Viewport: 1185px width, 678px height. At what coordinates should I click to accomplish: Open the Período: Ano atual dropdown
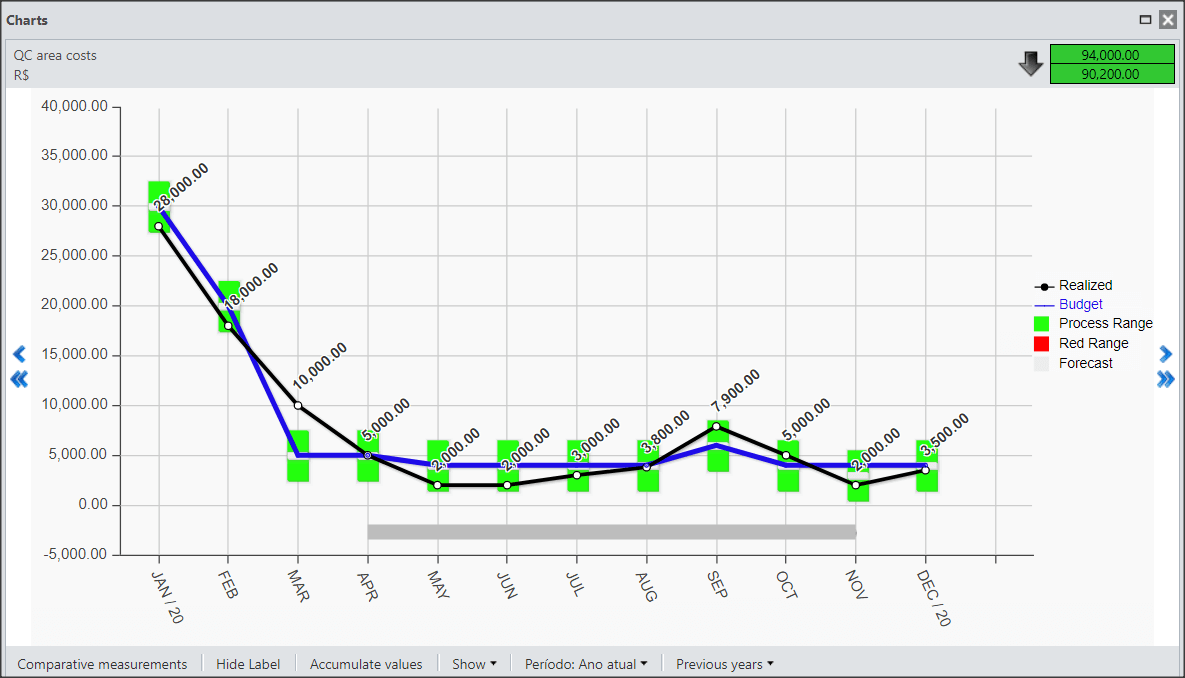(x=586, y=664)
